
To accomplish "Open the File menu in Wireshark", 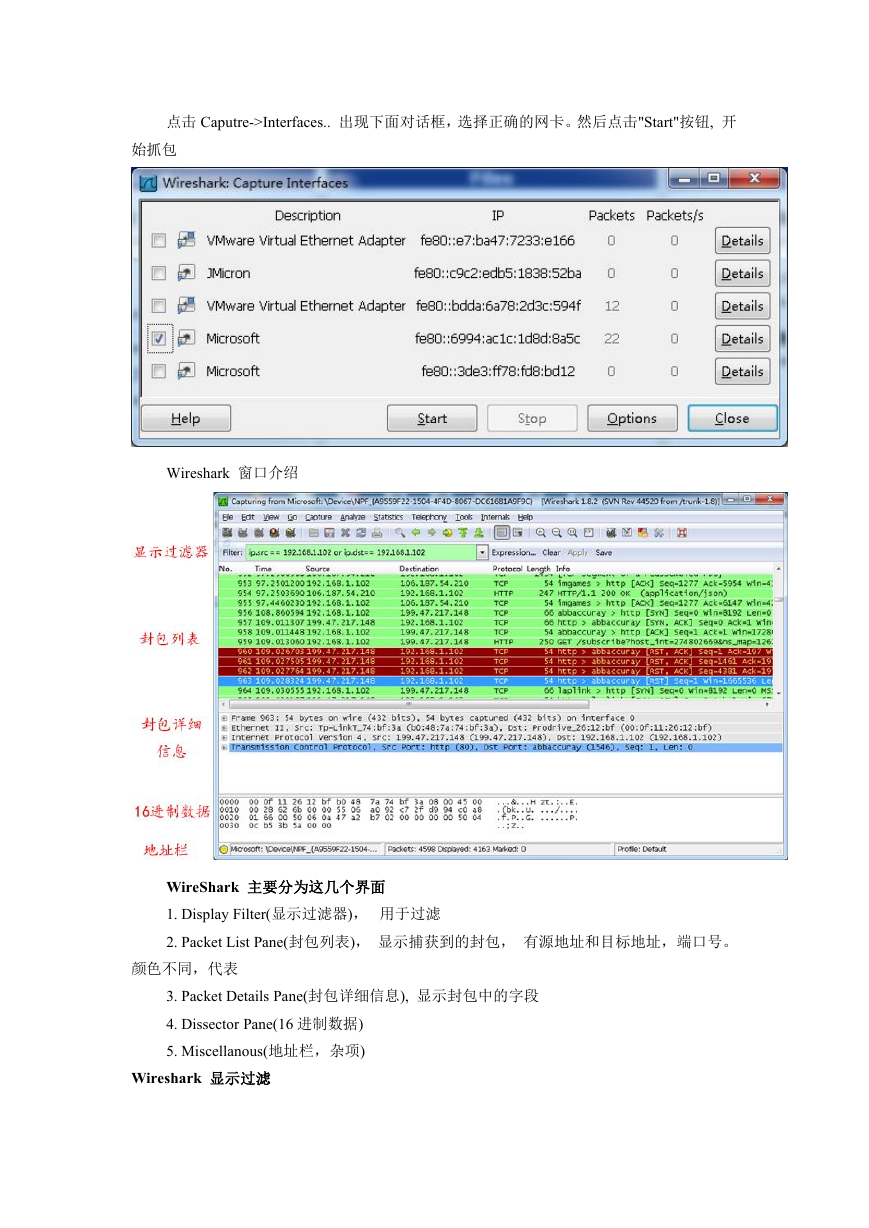I will [x=228, y=517].
